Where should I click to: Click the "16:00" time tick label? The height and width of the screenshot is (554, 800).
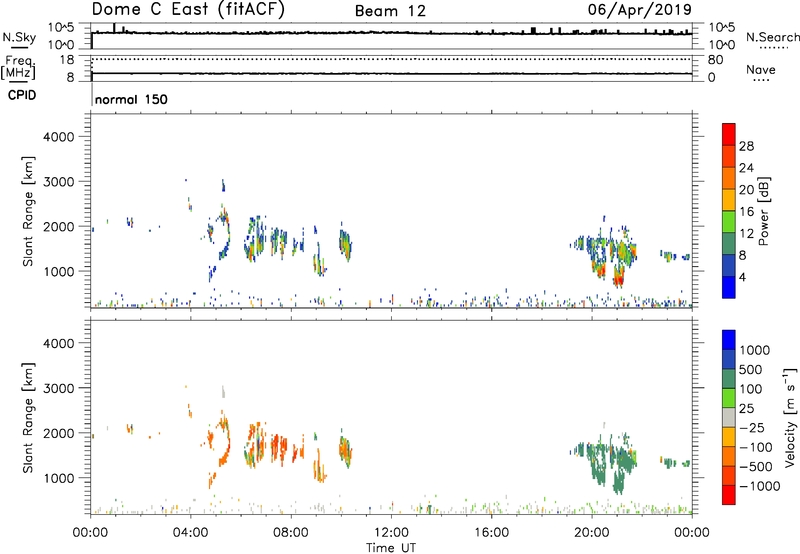pos(491,533)
